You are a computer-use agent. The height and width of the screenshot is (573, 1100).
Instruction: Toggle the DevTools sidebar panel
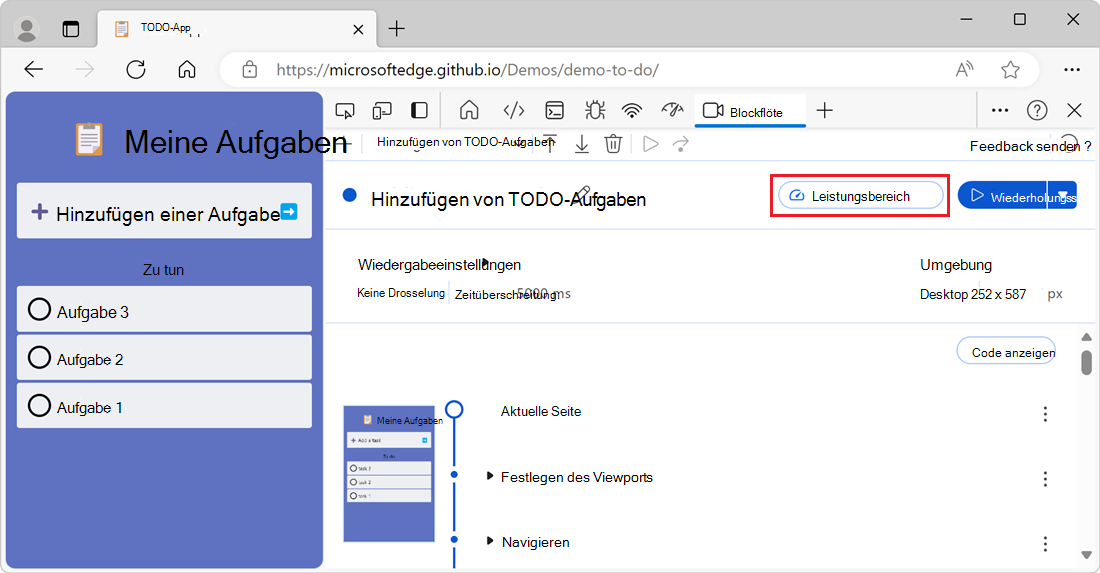(420, 111)
